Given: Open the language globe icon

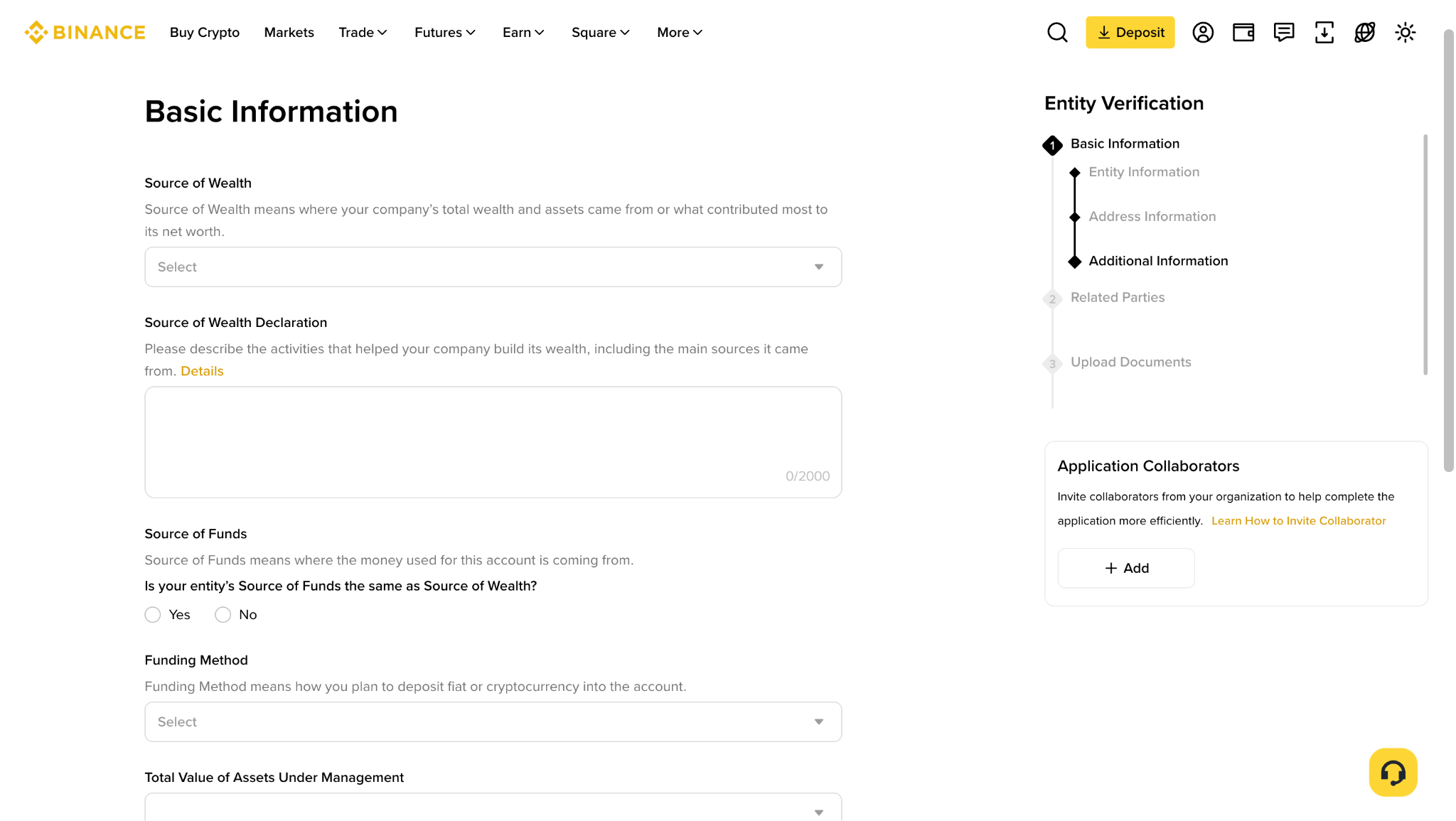Looking at the screenshot, I should tap(1365, 33).
